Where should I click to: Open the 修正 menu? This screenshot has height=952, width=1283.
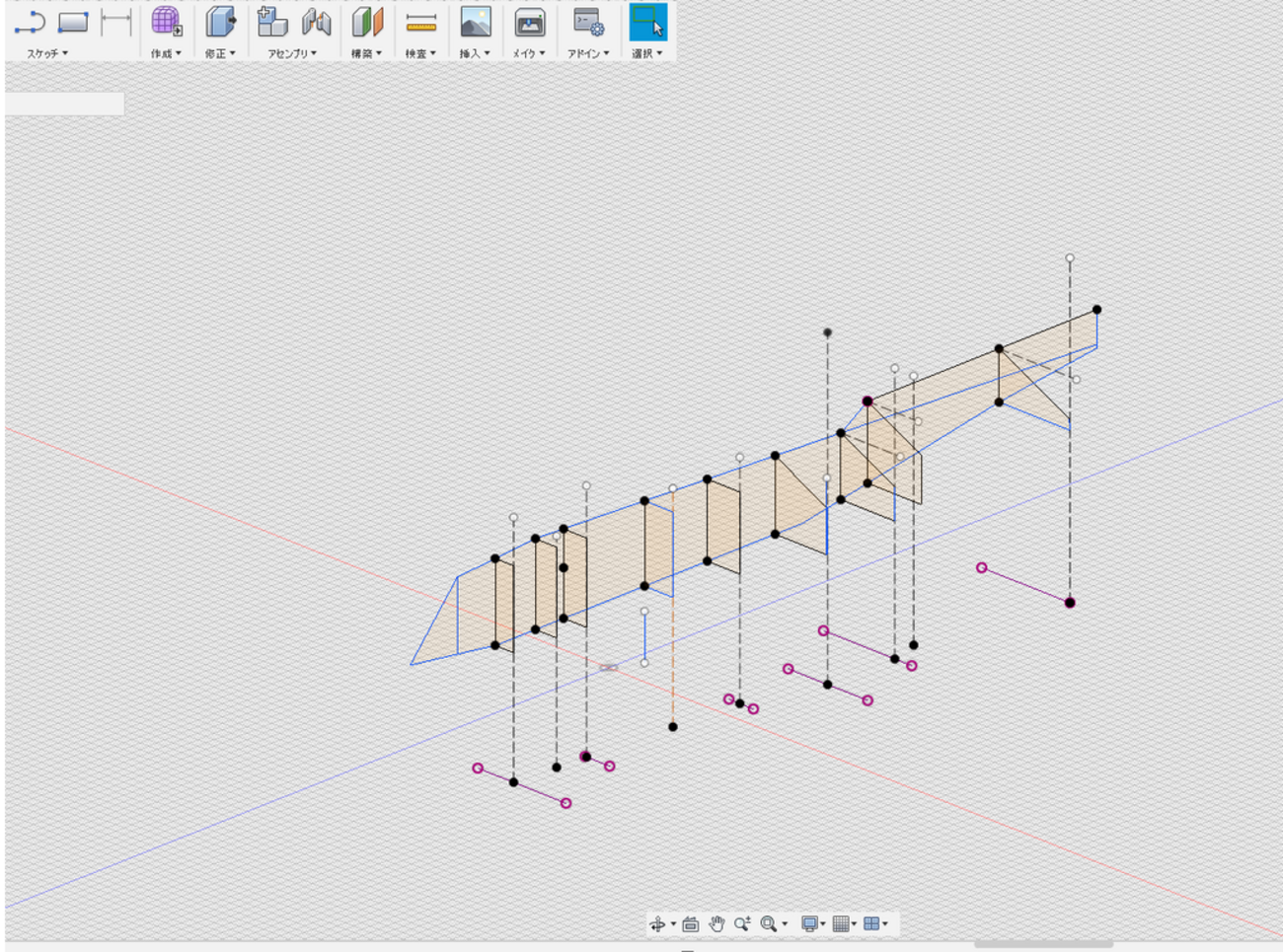220,53
